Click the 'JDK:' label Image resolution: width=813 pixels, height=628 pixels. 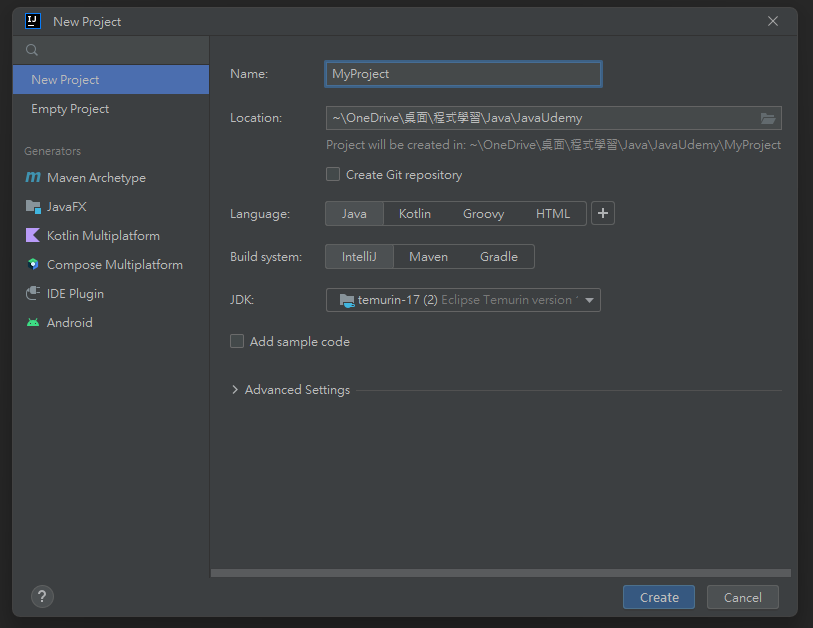click(x=242, y=300)
